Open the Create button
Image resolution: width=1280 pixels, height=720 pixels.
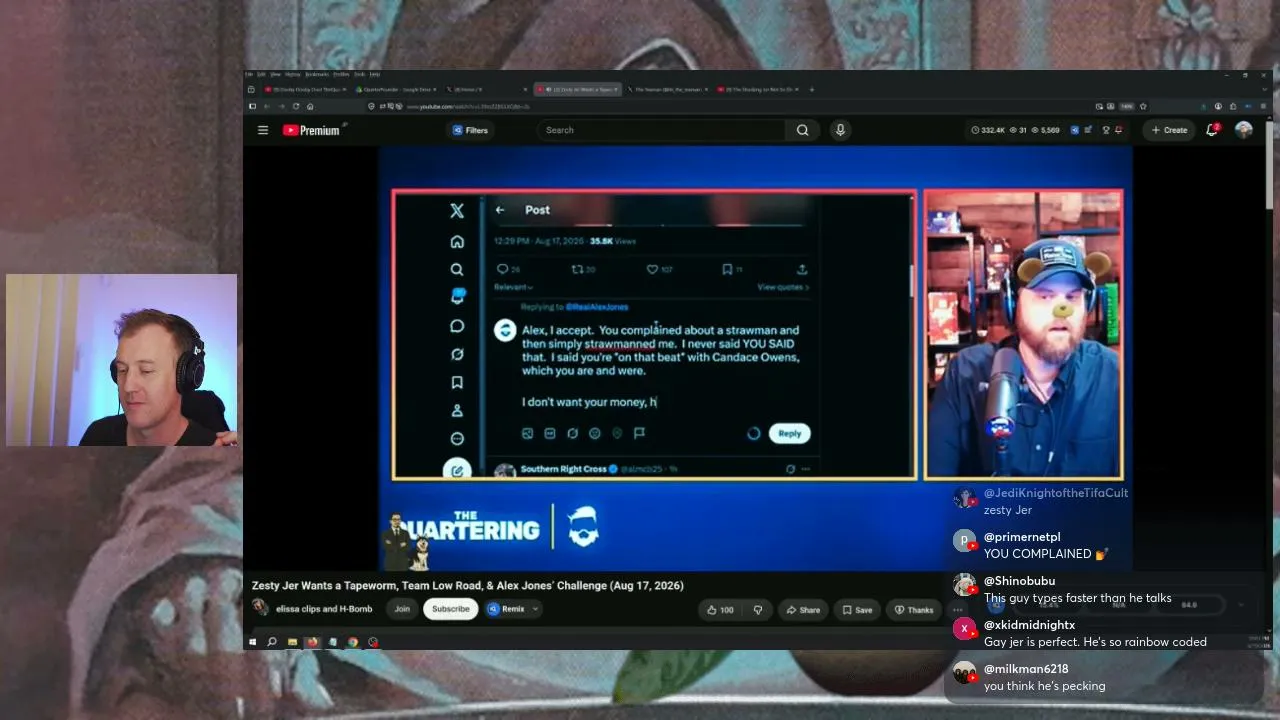click(x=1169, y=130)
